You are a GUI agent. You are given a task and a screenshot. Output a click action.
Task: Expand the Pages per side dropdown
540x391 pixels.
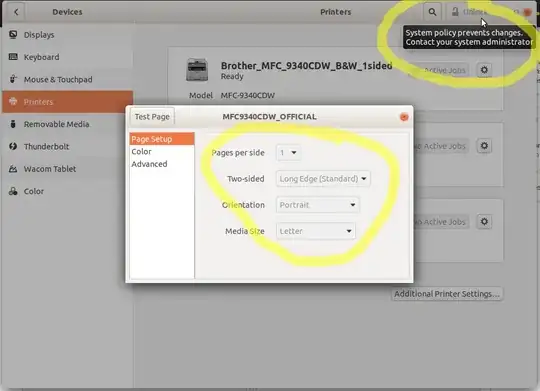[x=288, y=153]
